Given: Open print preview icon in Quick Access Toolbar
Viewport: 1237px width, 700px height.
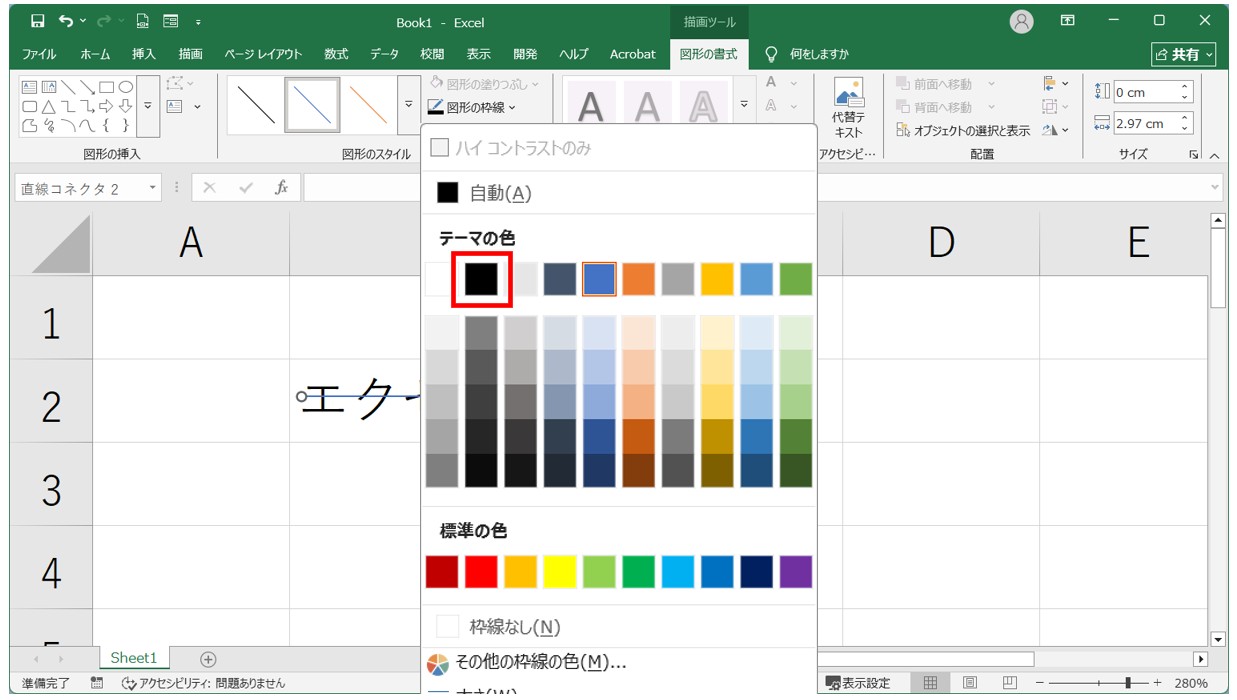Looking at the screenshot, I should click(x=143, y=21).
